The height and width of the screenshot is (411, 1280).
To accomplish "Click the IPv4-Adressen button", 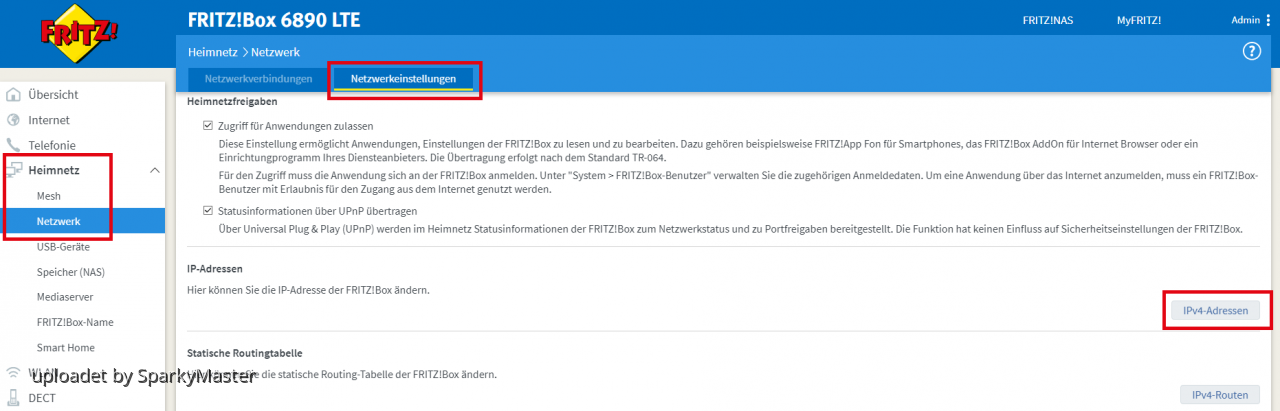I will (x=1215, y=311).
